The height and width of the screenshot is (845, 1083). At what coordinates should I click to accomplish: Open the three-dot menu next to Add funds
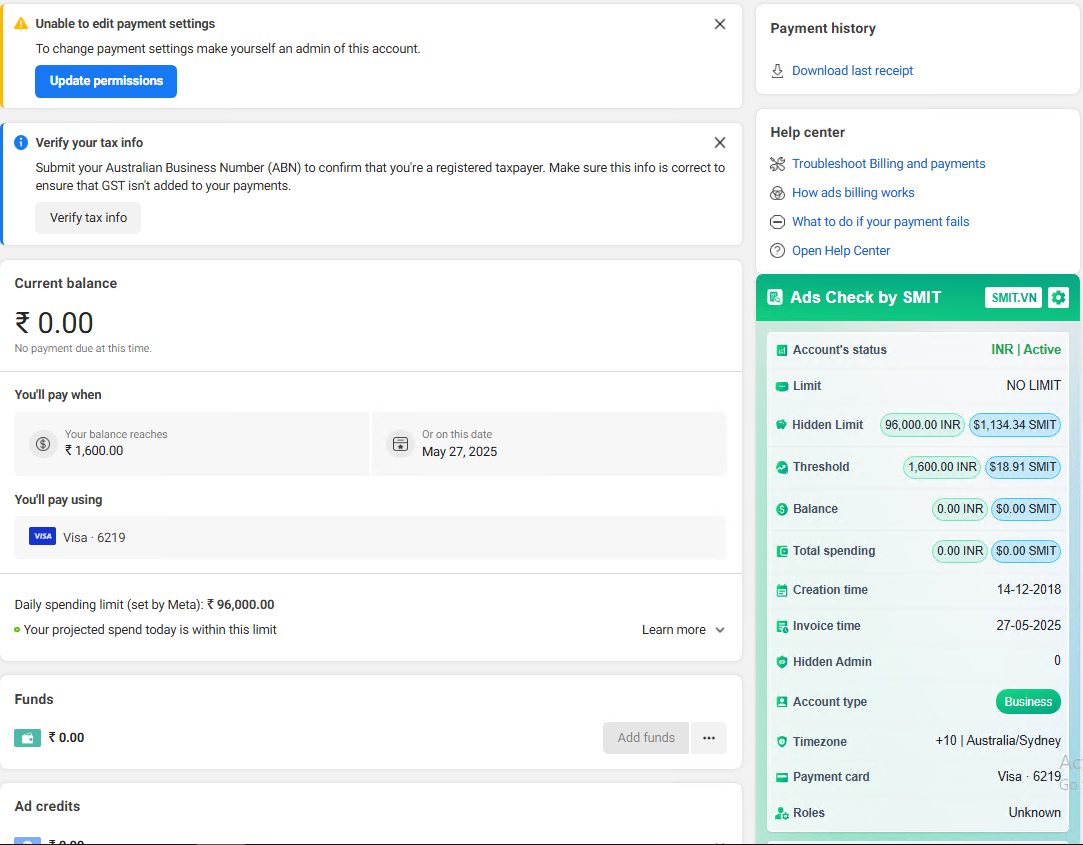click(709, 738)
